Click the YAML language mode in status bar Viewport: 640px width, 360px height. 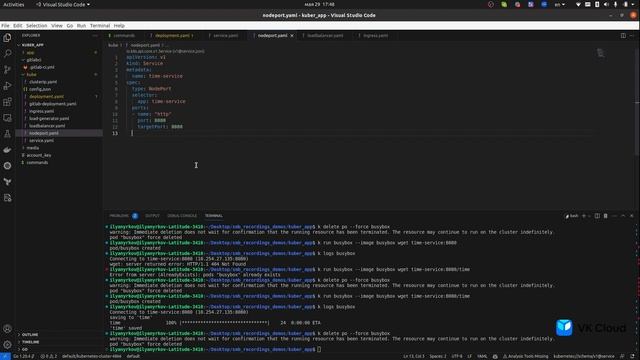click(482, 356)
